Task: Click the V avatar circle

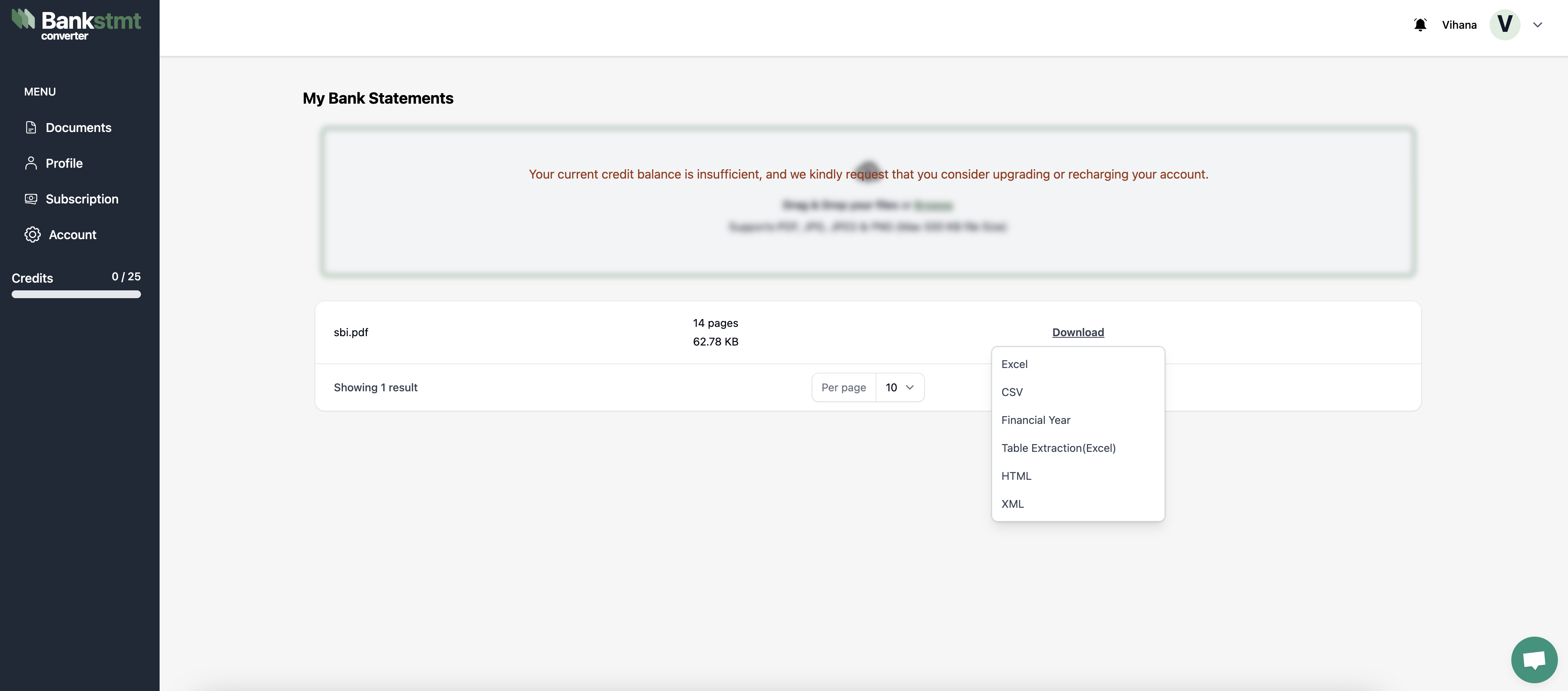Action: [x=1504, y=24]
